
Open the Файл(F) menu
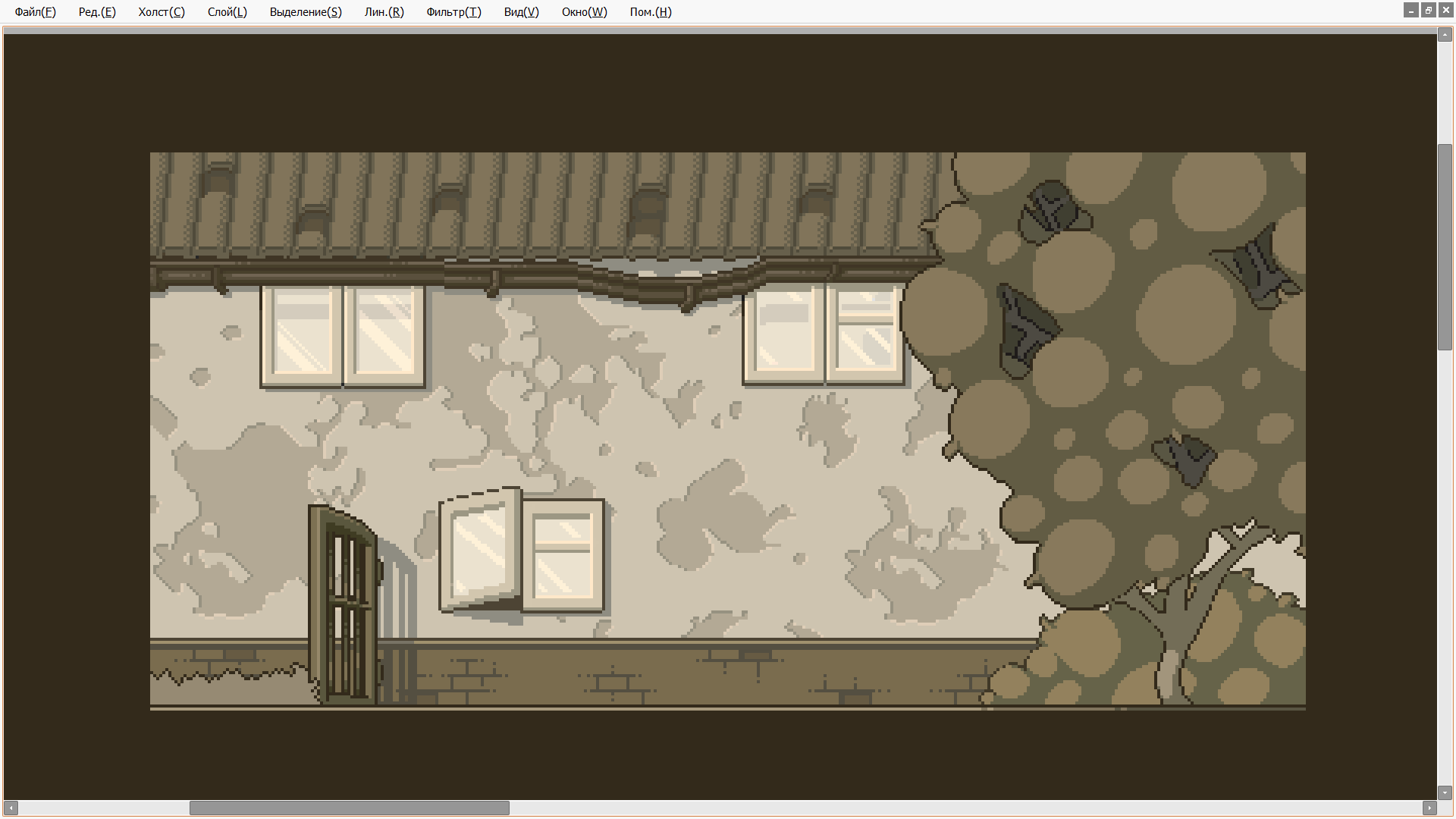(x=35, y=12)
